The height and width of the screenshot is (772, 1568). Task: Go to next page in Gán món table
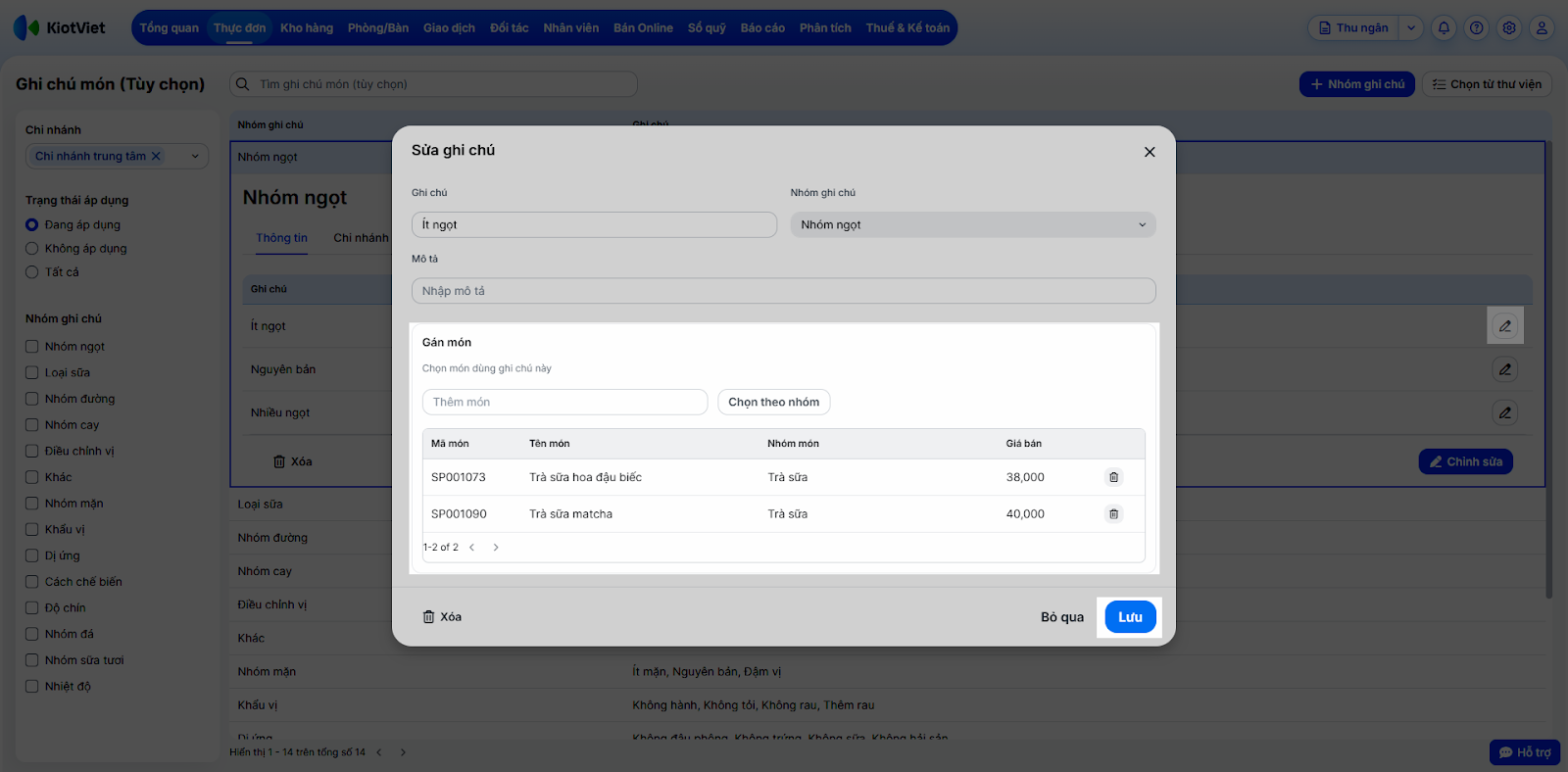tap(496, 548)
